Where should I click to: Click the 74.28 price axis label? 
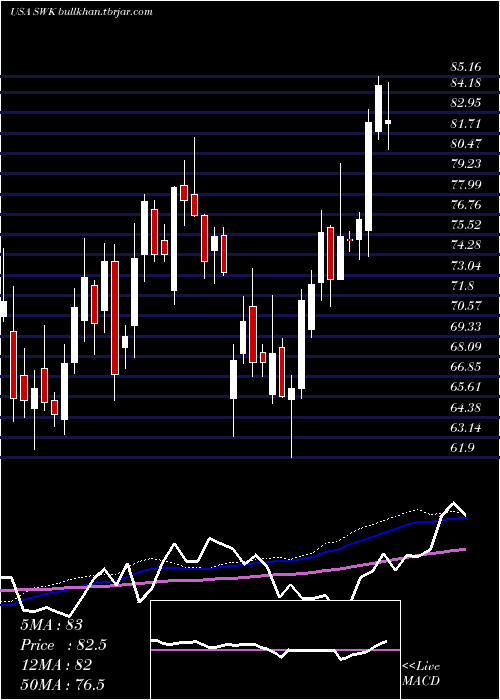(466, 245)
